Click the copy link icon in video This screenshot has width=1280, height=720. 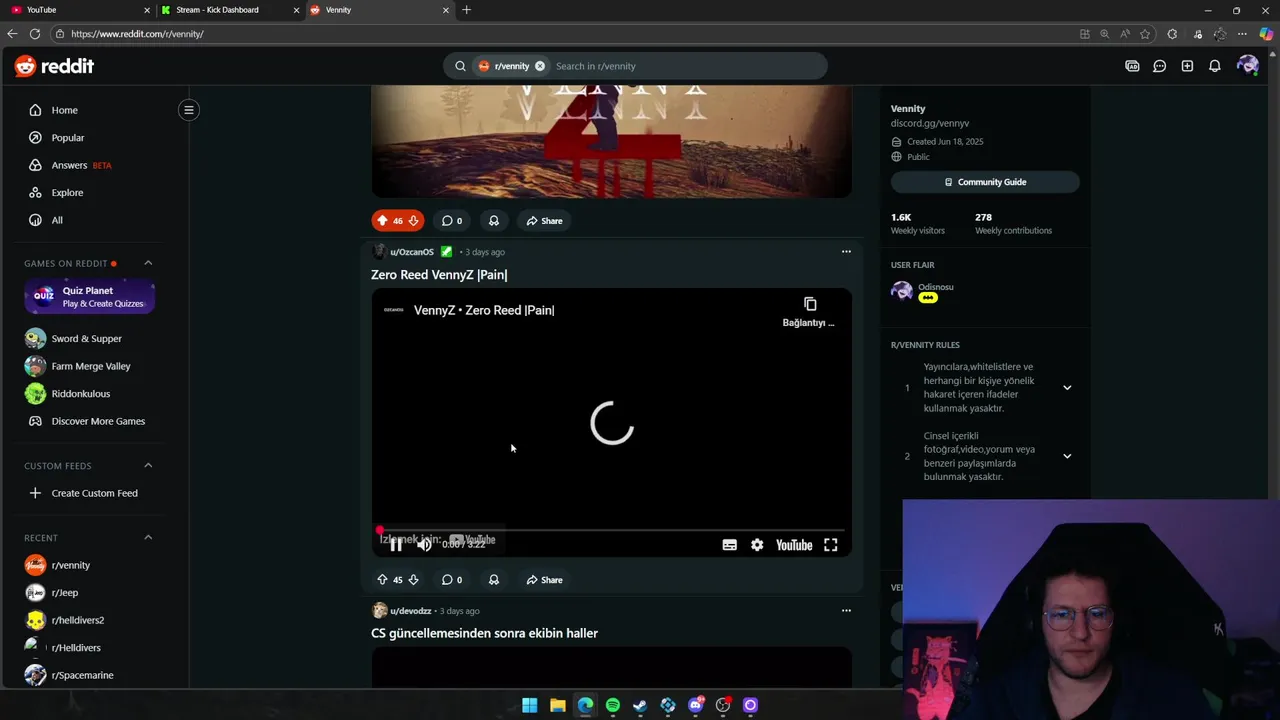click(810, 304)
